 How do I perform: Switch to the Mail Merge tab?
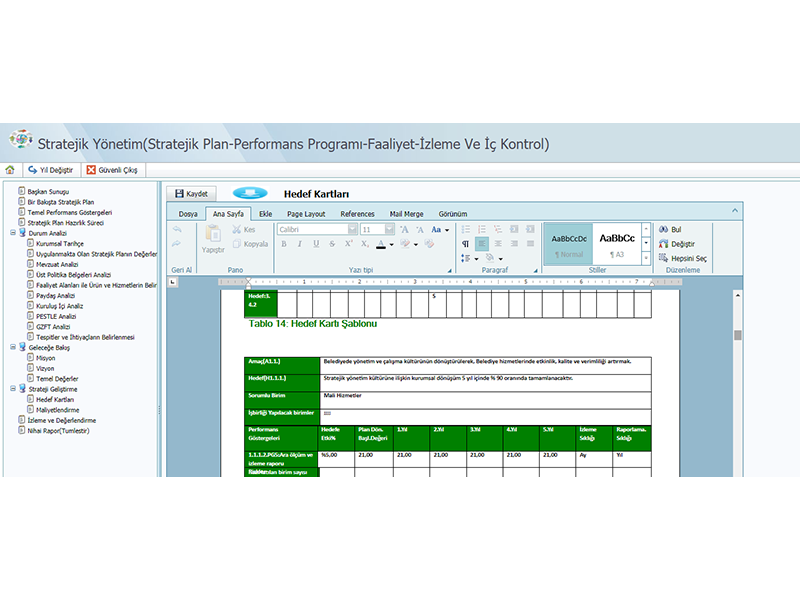click(407, 214)
